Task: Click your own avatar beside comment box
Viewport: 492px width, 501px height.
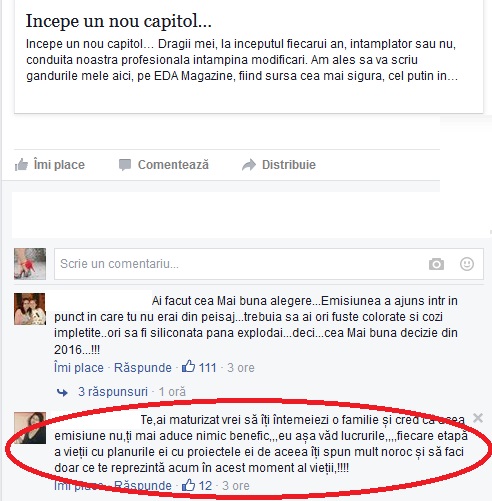Action: click(x=30, y=264)
